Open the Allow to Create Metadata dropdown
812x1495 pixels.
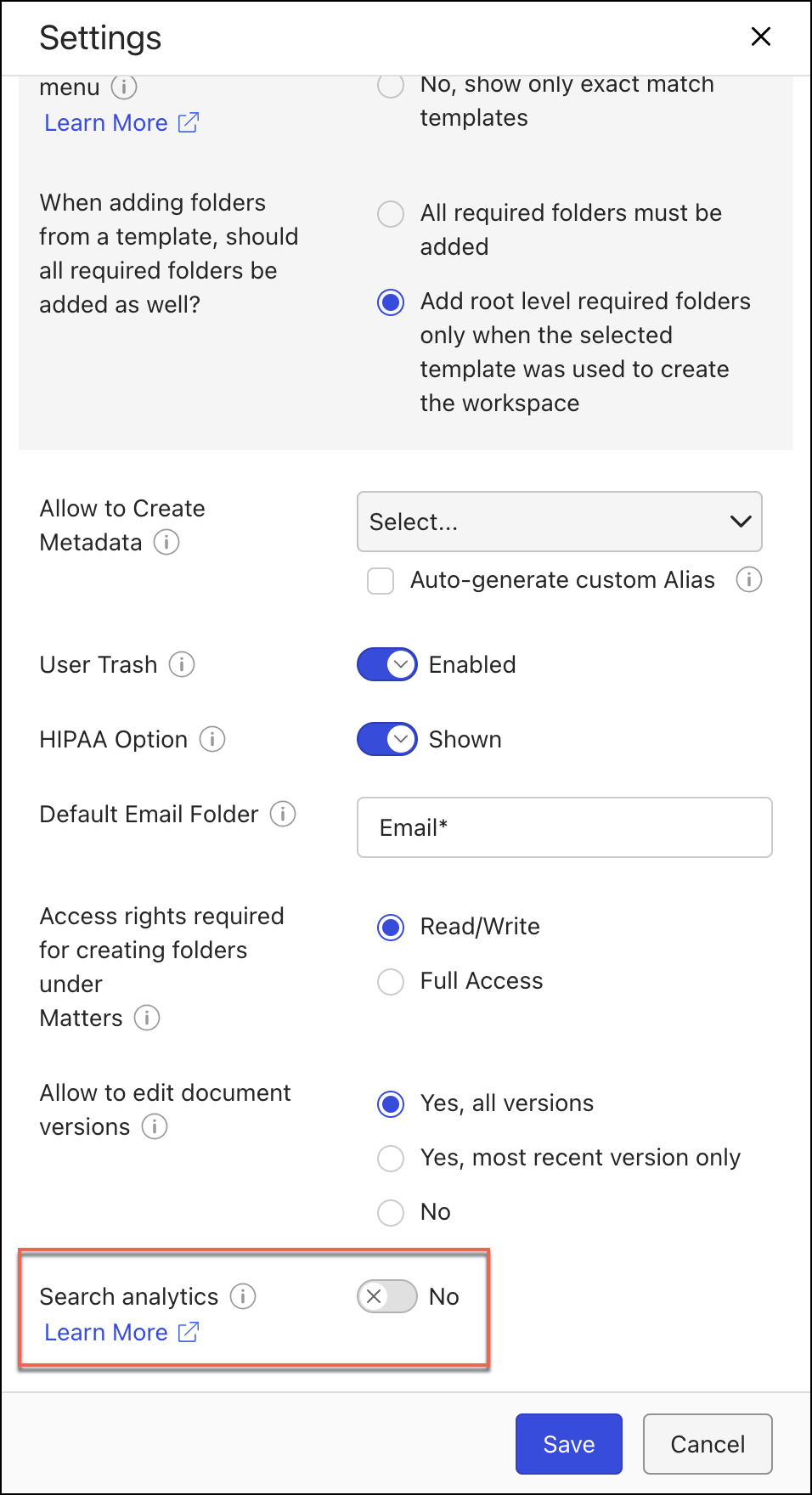click(x=559, y=522)
